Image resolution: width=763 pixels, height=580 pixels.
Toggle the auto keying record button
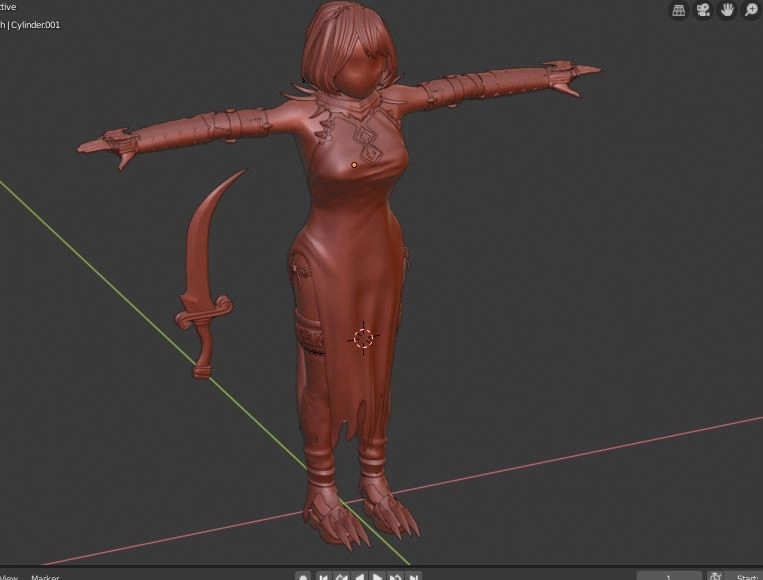coord(303,576)
